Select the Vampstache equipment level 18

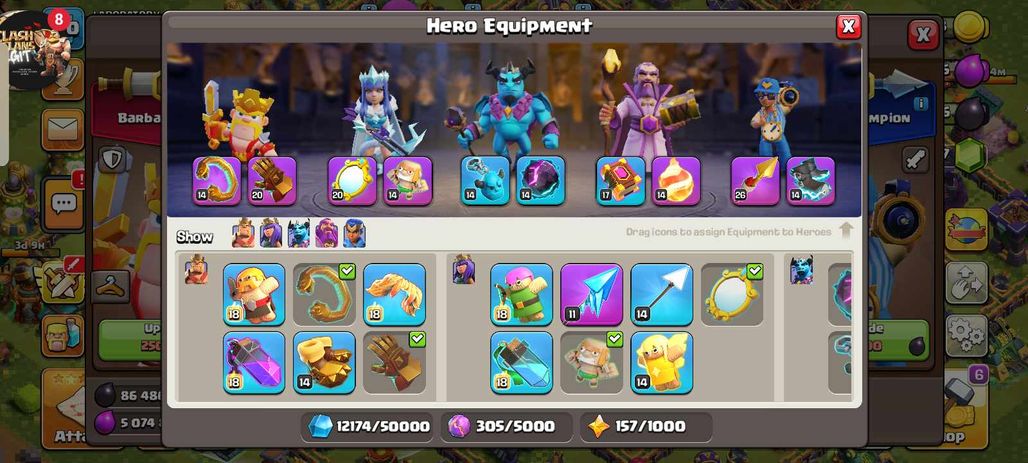coord(394,294)
